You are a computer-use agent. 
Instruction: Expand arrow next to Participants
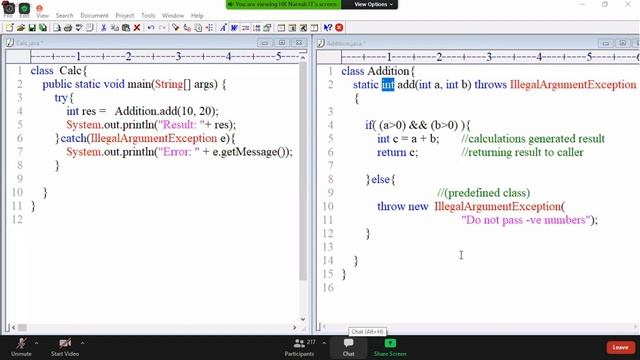point(324,343)
